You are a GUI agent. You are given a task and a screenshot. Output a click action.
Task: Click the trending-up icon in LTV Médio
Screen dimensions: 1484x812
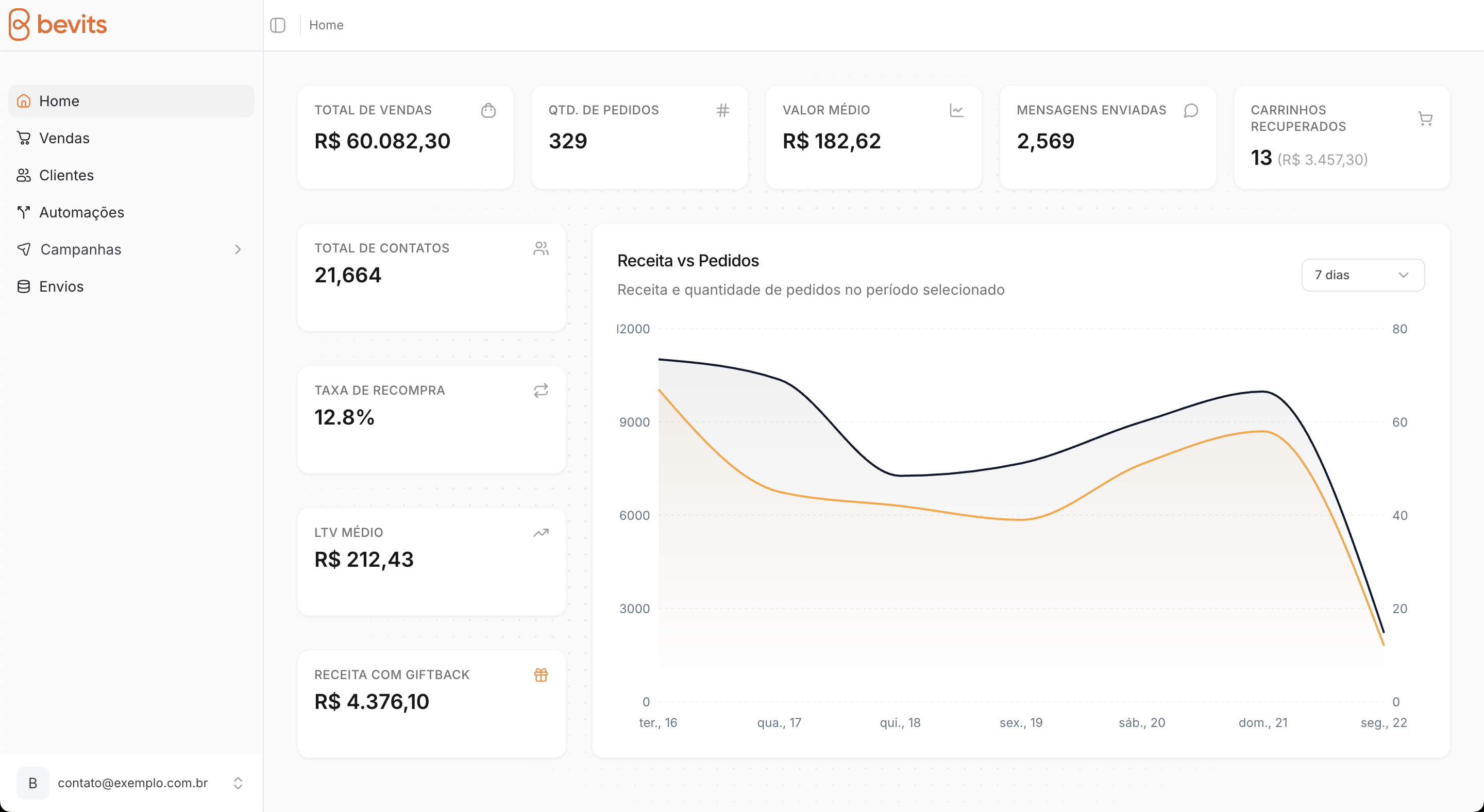[x=541, y=533]
